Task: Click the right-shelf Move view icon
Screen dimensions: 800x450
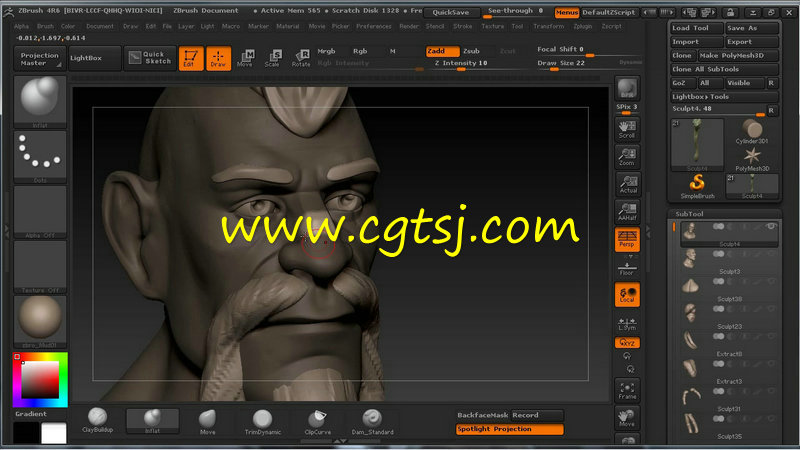Action: click(x=627, y=418)
